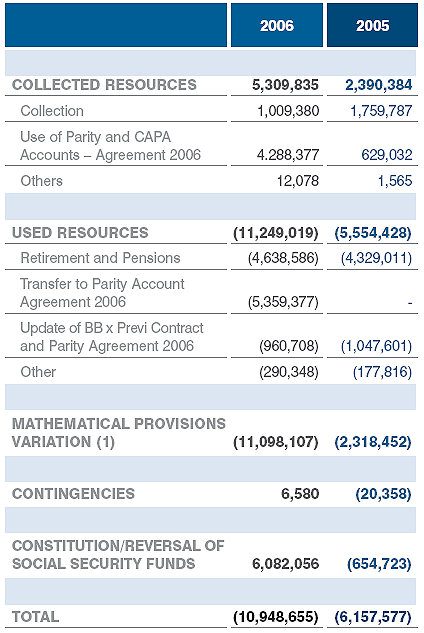Click Collection 2005 value 1,759,787

pyautogui.click(x=381, y=111)
